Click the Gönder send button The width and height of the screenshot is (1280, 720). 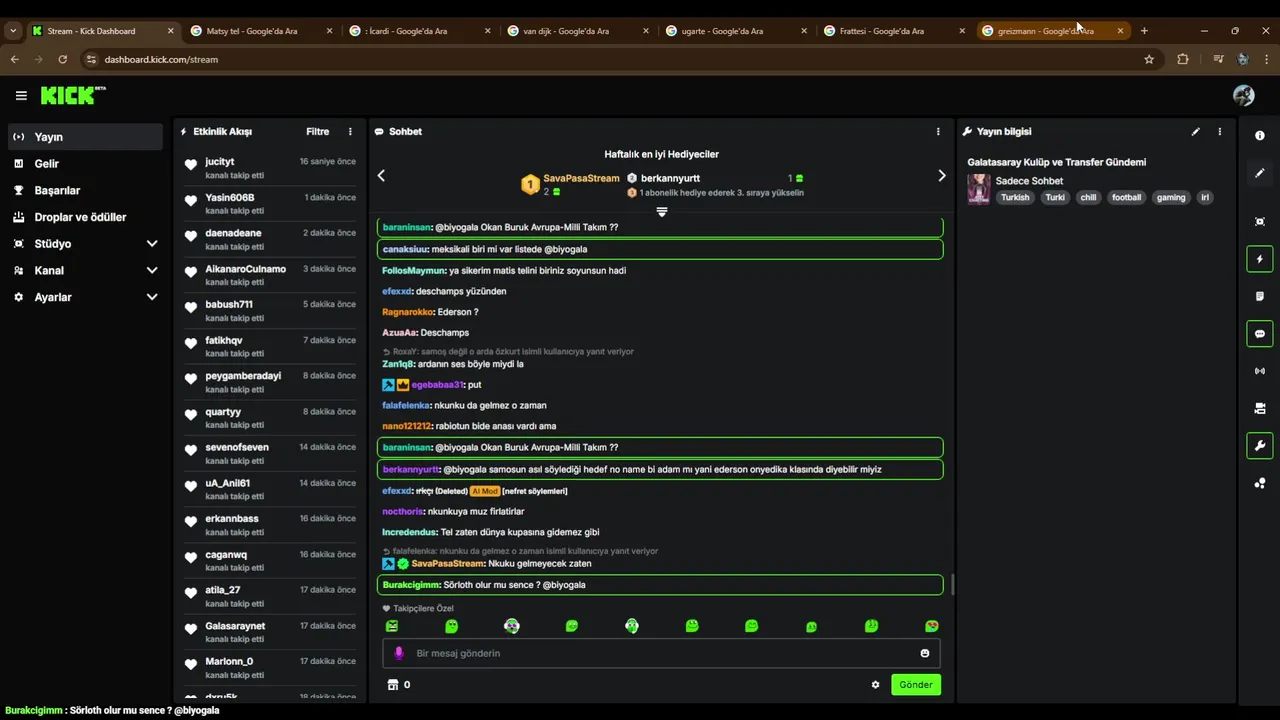coord(916,685)
